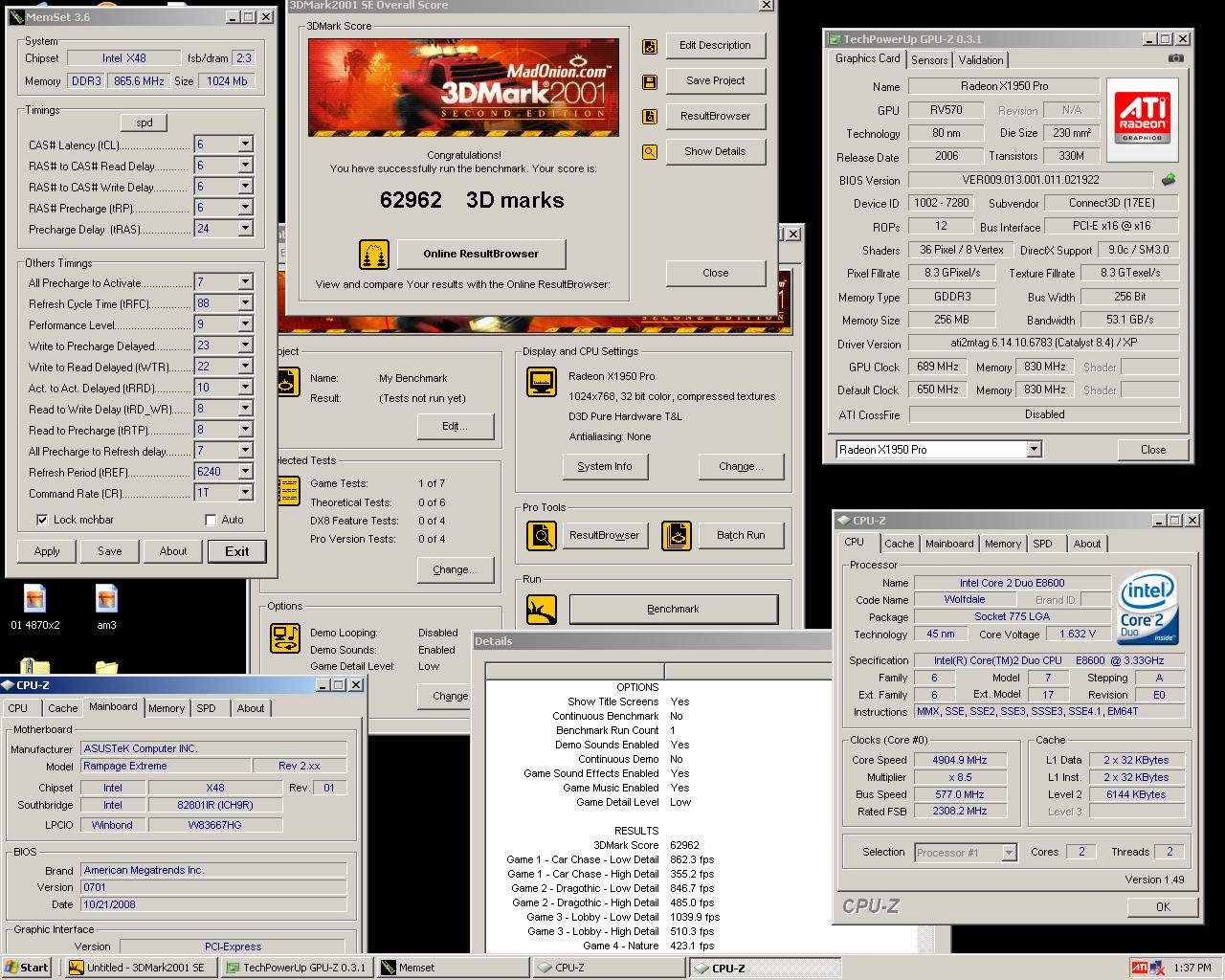Click the Run benchmark icon

point(542,609)
